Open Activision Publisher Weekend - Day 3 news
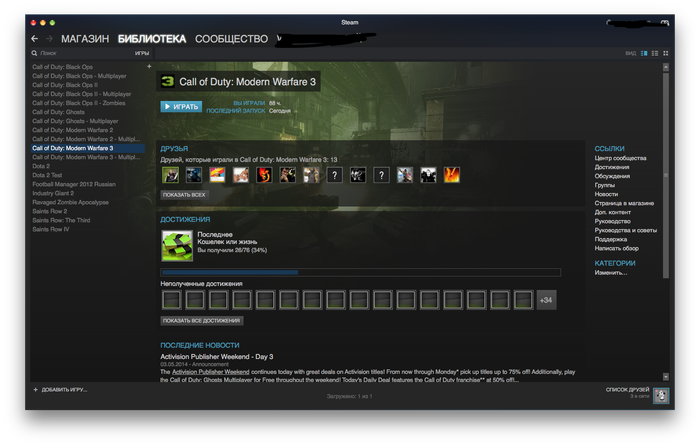The height and width of the screenshot is (446, 700). (x=217, y=356)
